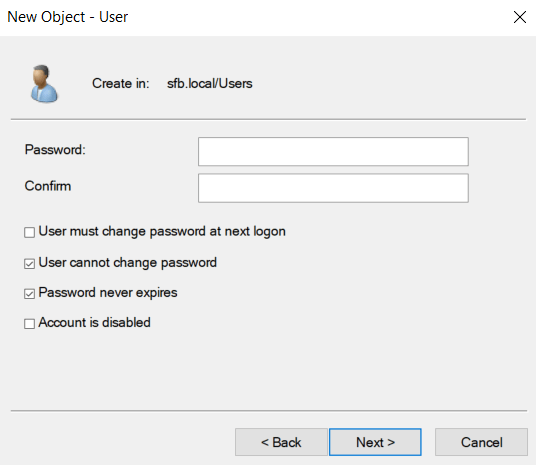Cancel the new user wizard
Image resolution: width=536 pixels, height=465 pixels.
[x=481, y=442]
